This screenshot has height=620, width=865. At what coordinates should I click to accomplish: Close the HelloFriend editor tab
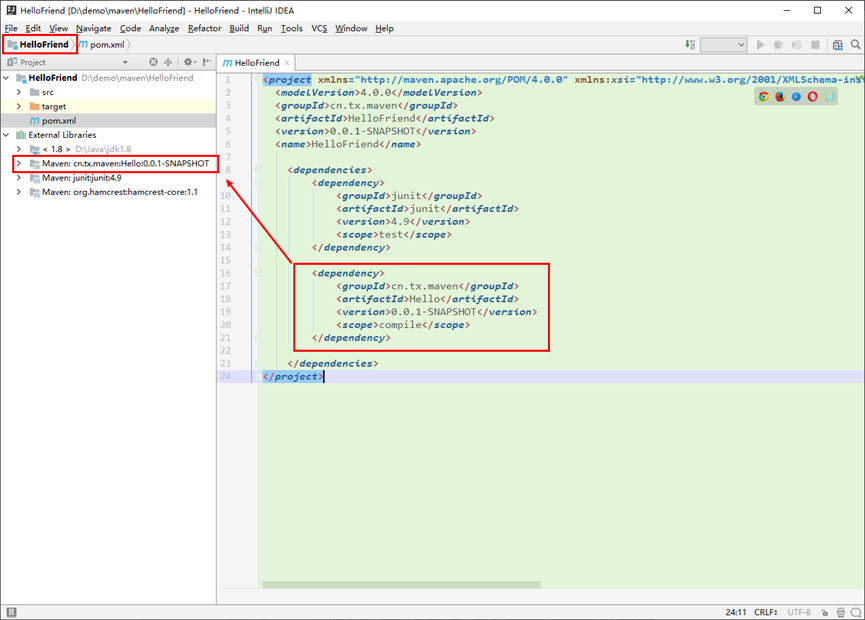click(x=287, y=63)
